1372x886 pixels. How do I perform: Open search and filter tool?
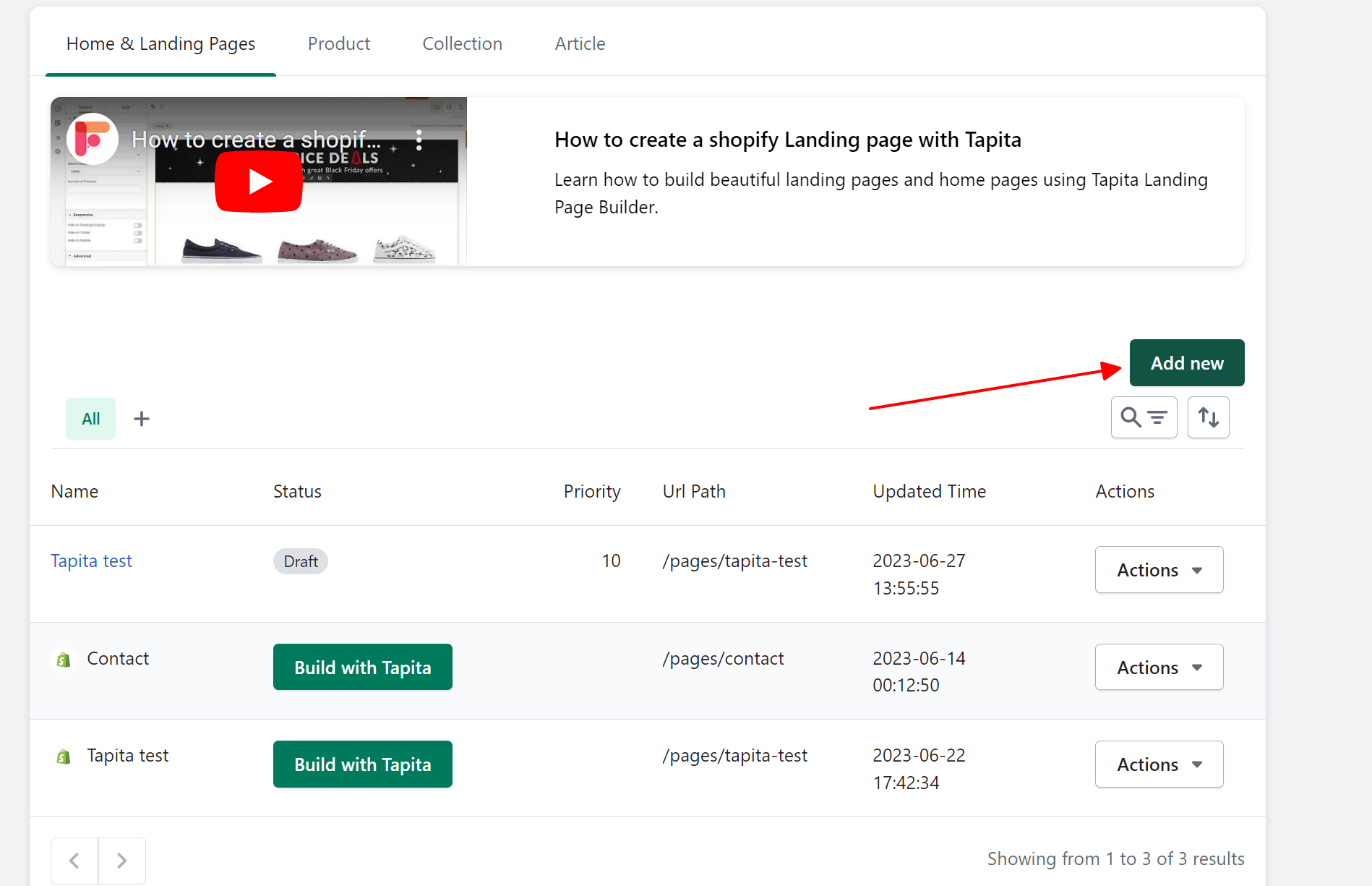pos(1144,417)
